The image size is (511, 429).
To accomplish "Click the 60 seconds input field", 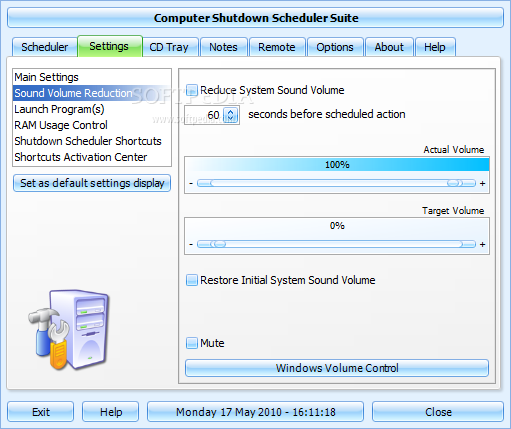I will [x=204, y=115].
